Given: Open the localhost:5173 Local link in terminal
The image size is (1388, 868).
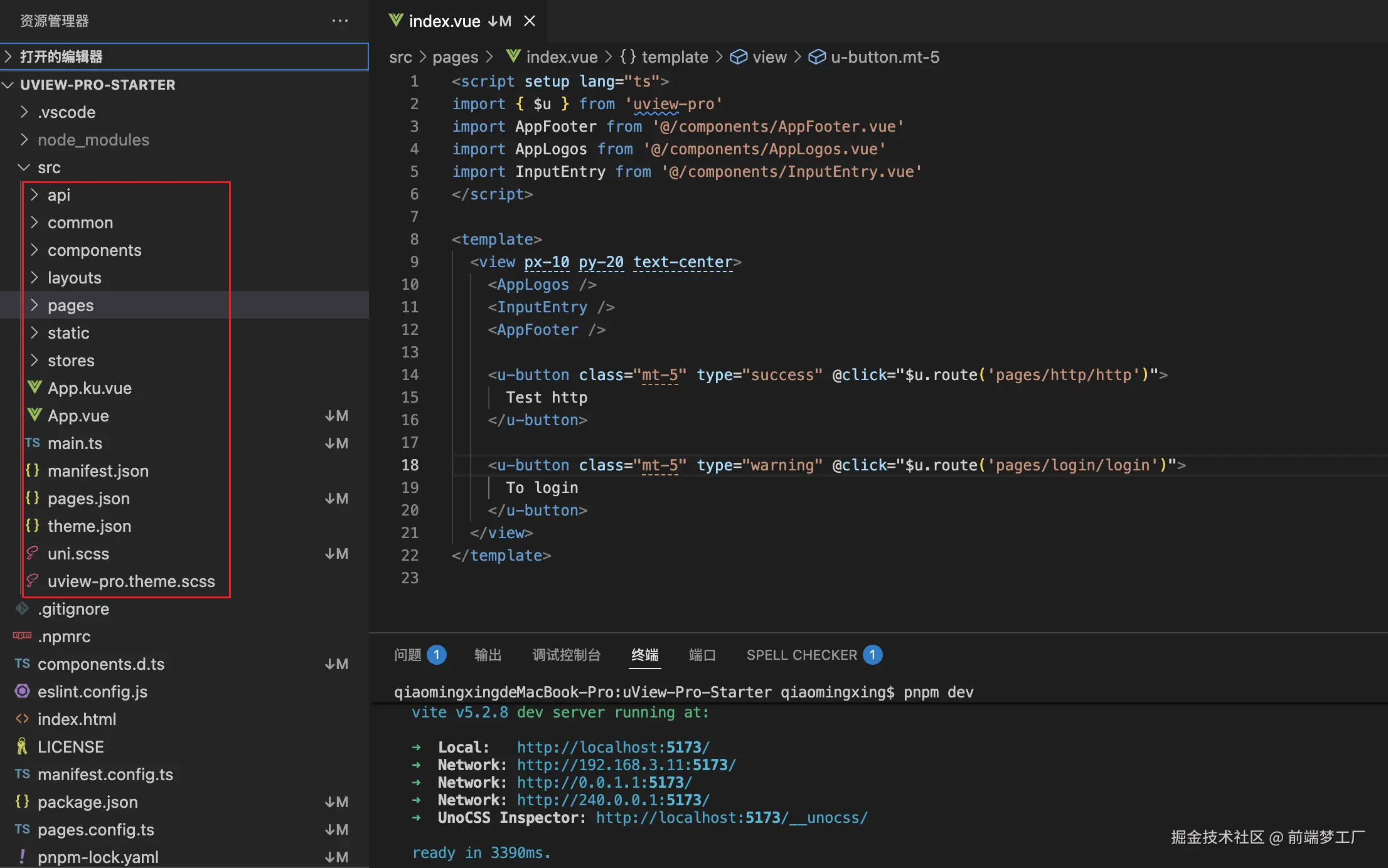Looking at the screenshot, I should 612,747.
